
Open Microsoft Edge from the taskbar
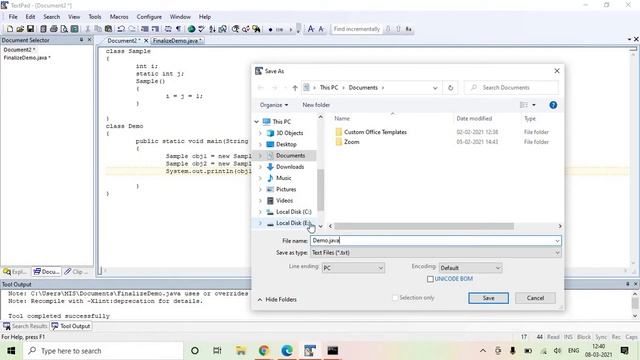coord(287,350)
